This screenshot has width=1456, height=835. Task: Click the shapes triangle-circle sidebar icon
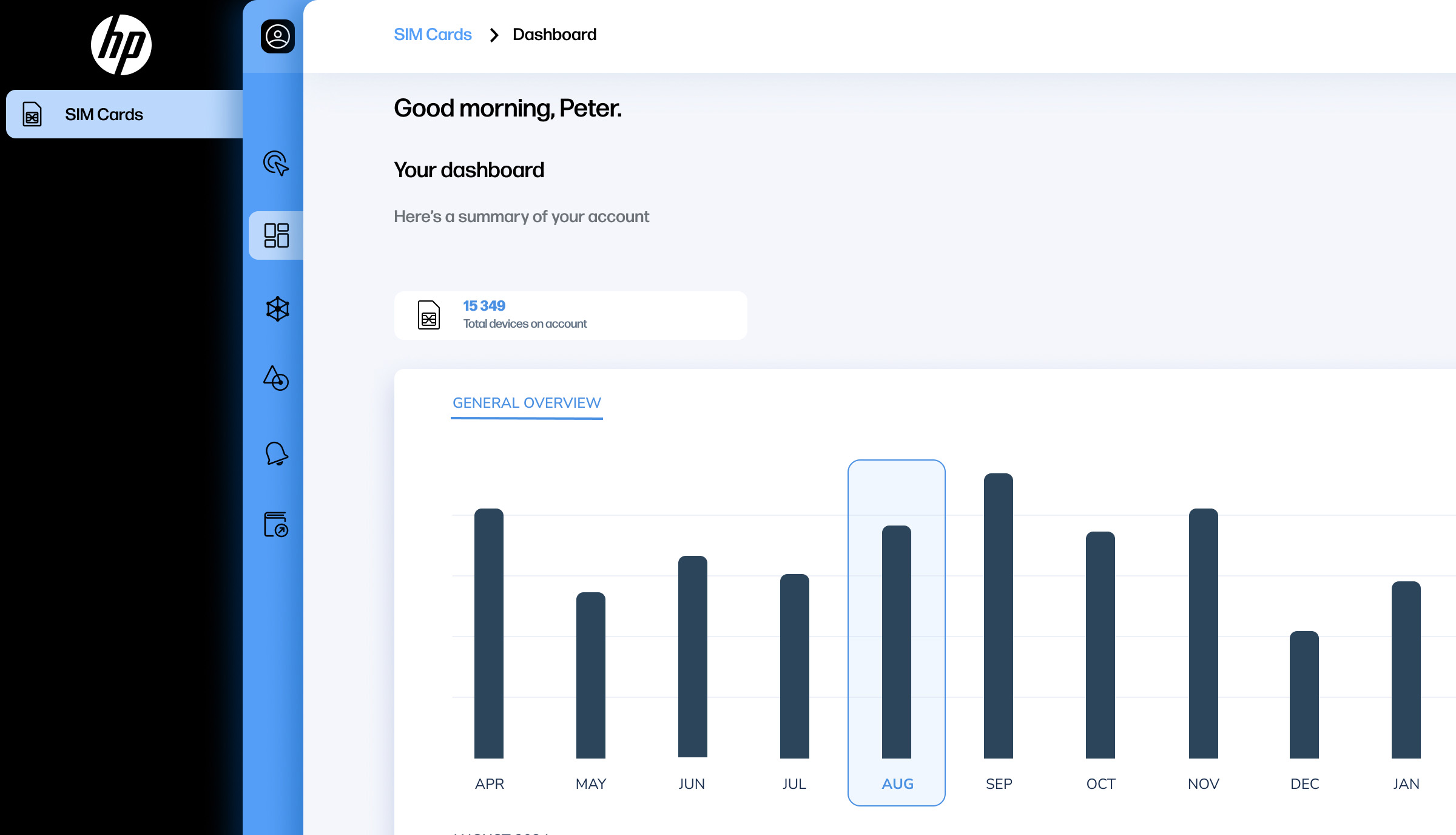(x=276, y=379)
